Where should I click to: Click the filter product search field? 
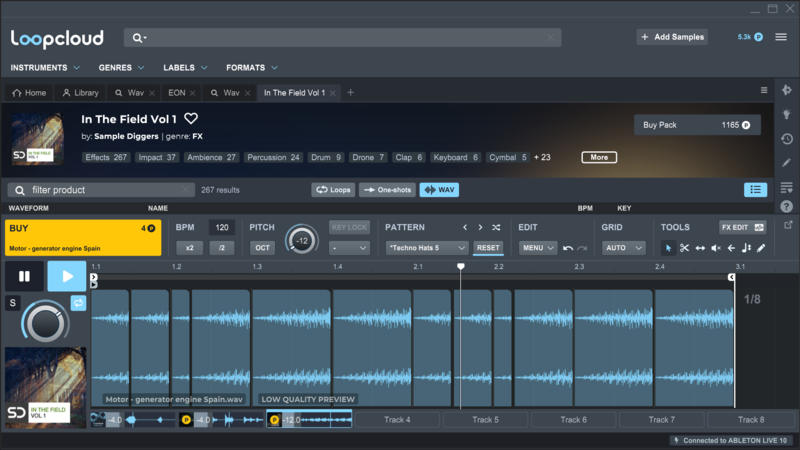click(100, 190)
